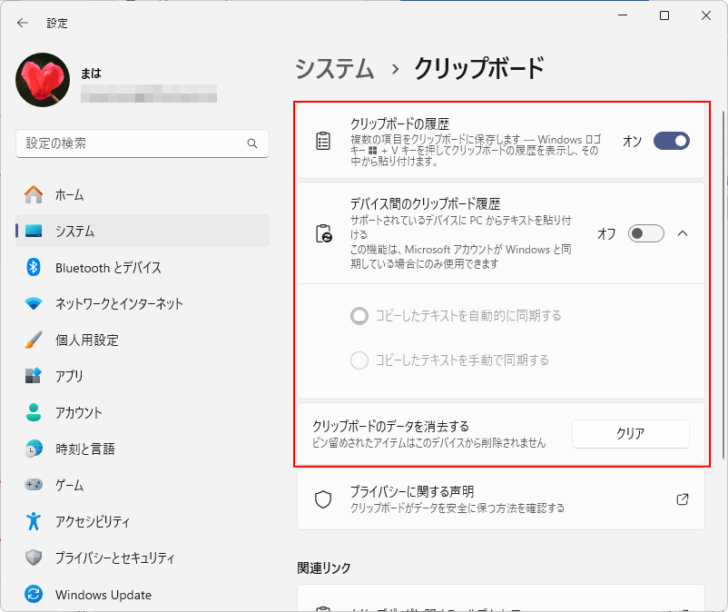Screen dimensions: 728x612
Task: Select システム in the sidebar
Action: [142, 231]
